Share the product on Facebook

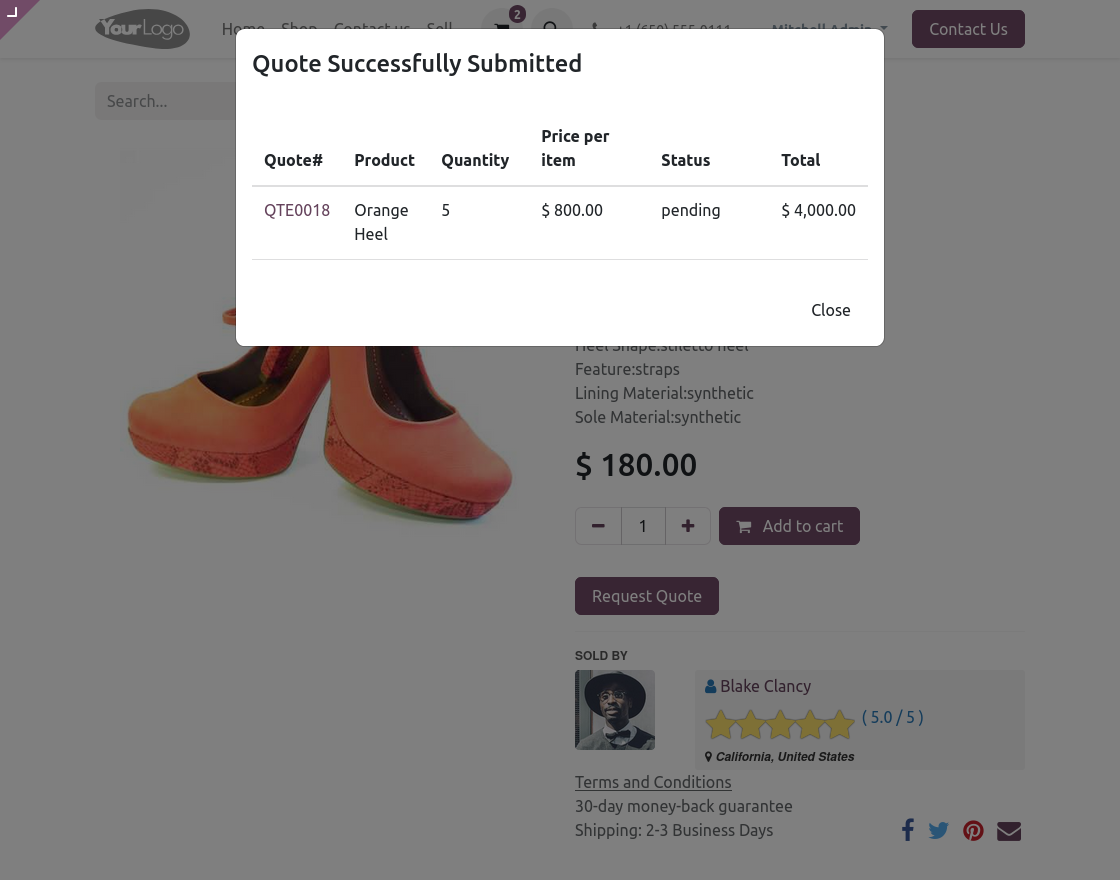click(x=908, y=830)
